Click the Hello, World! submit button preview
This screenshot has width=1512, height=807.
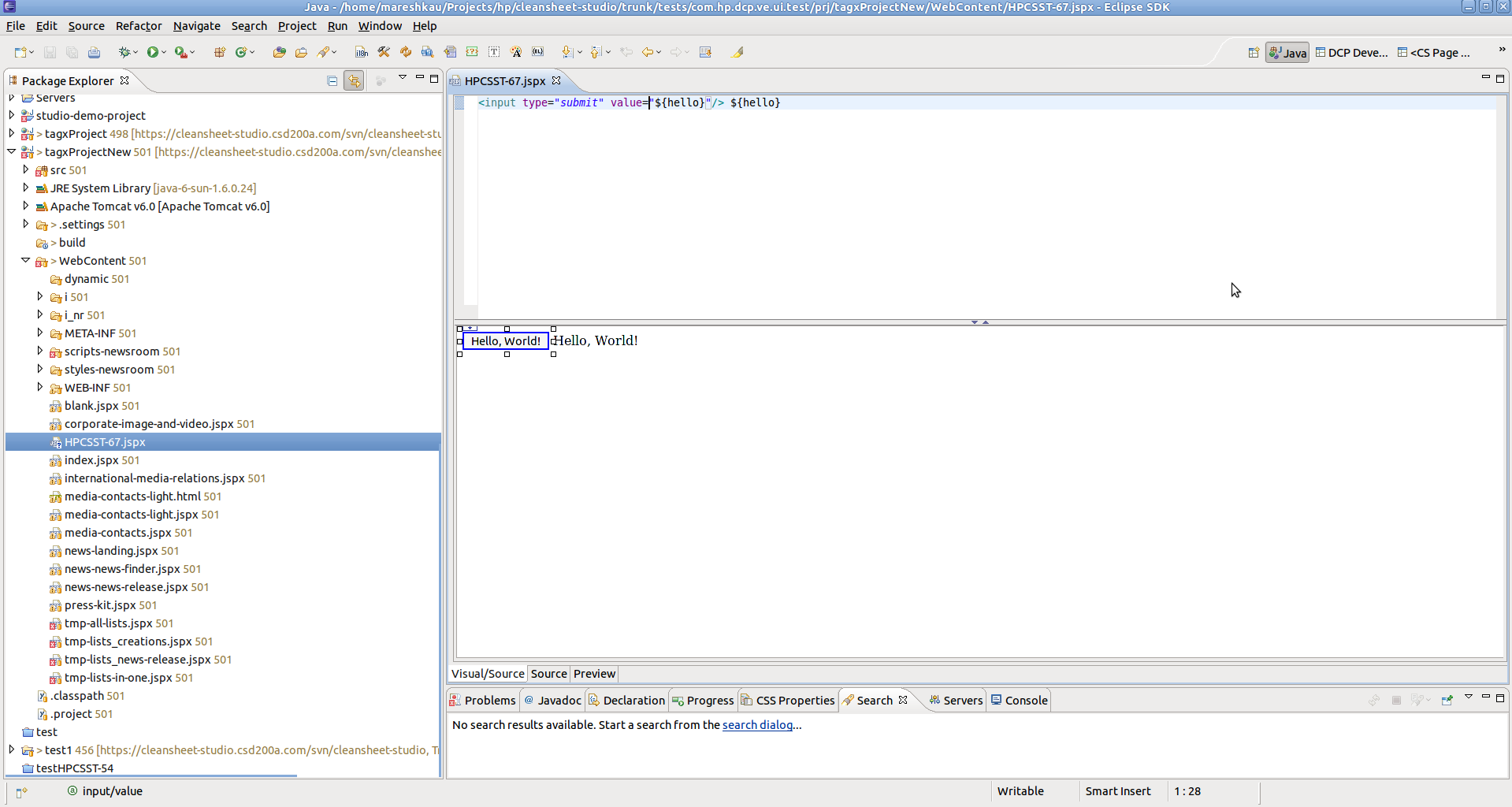[x=506, y=341]
